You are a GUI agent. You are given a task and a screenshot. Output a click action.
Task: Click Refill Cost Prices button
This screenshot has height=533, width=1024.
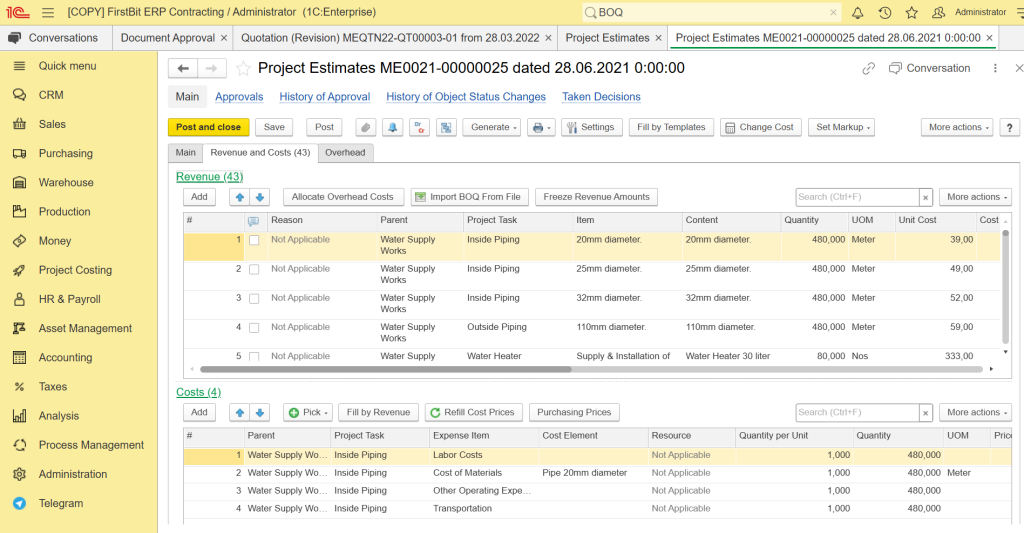(473, 412)
